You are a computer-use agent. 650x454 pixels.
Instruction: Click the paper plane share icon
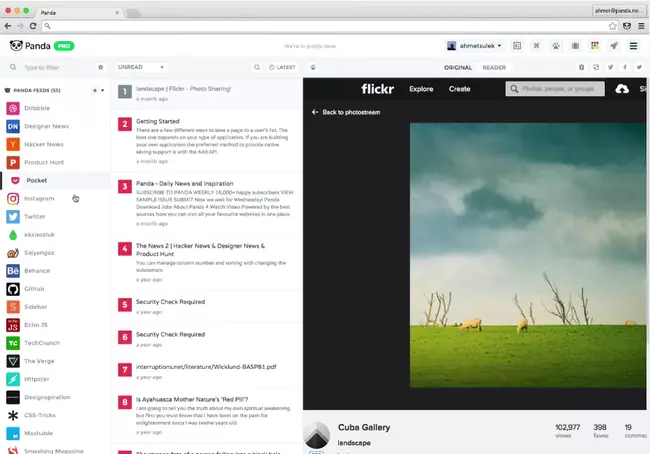coord(610,67)
